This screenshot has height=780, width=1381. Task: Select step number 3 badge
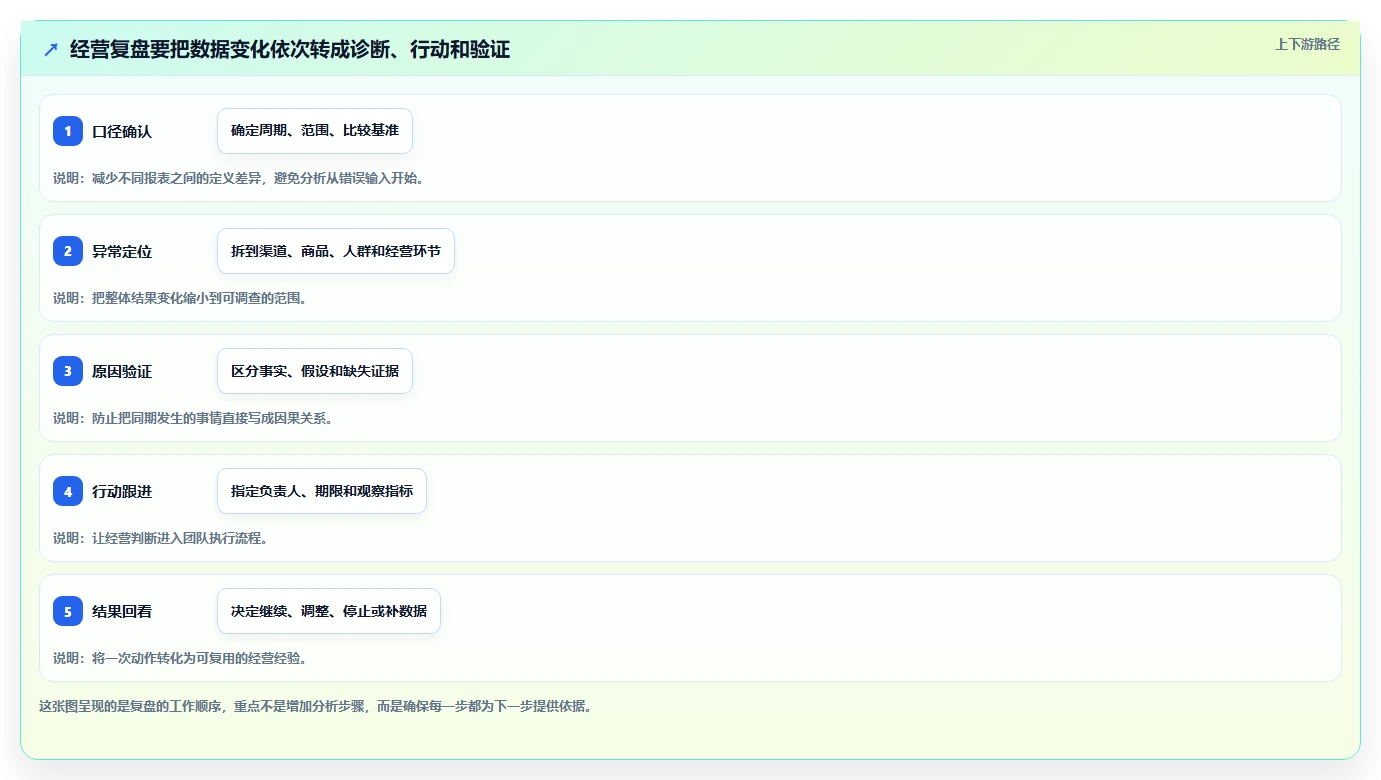pos(68,371)
